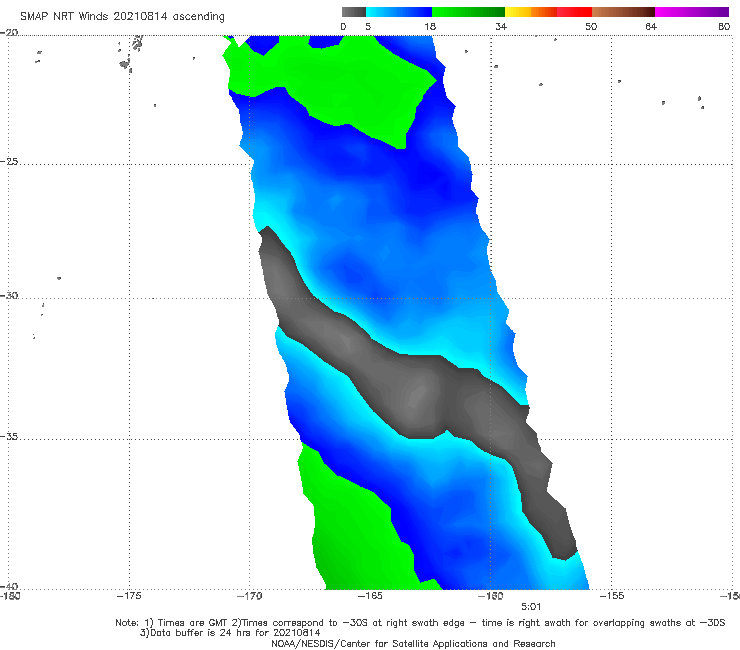Click the color bar label '5'
Viewport: 740px width, 650px height.
(368, 27)
